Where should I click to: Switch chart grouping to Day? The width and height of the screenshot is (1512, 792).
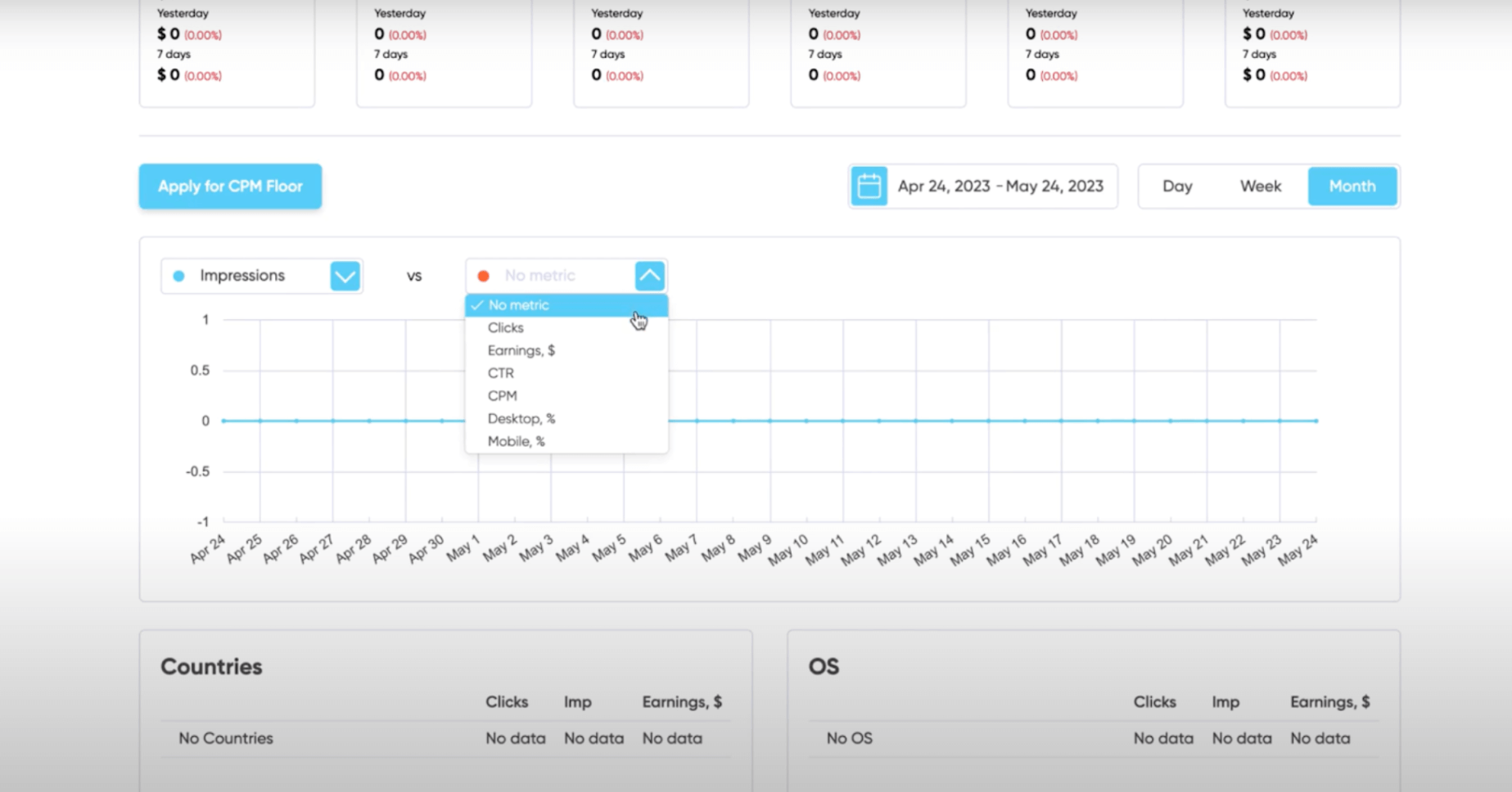click(x=1177, y=187)
